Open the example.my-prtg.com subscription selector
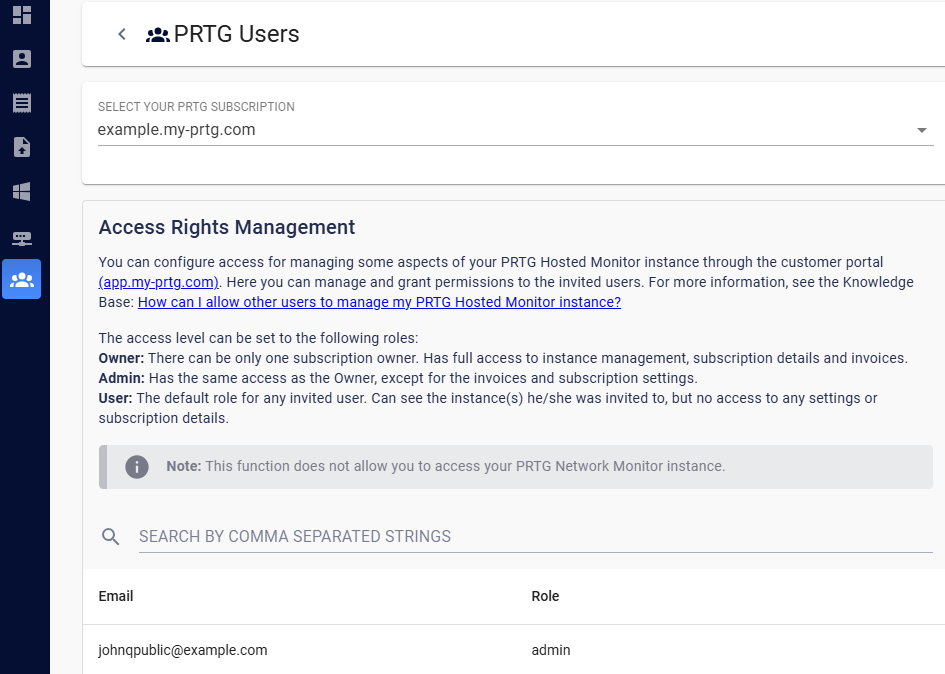Viewport: 945px width, 674px height. 500,130
